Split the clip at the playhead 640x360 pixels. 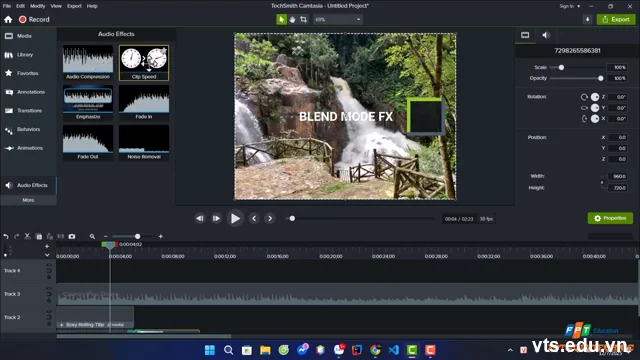61,236
